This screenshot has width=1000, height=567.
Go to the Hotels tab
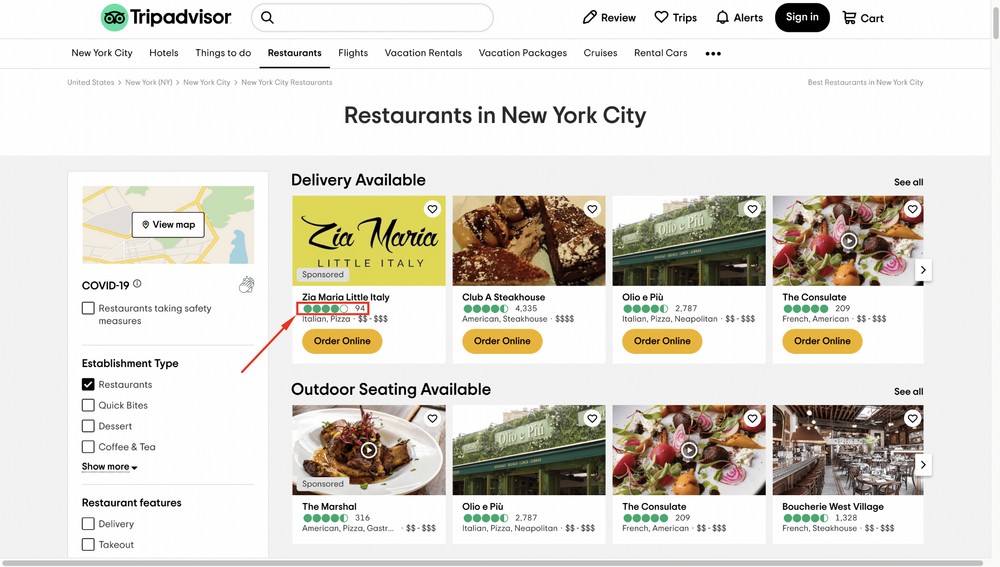164,53
